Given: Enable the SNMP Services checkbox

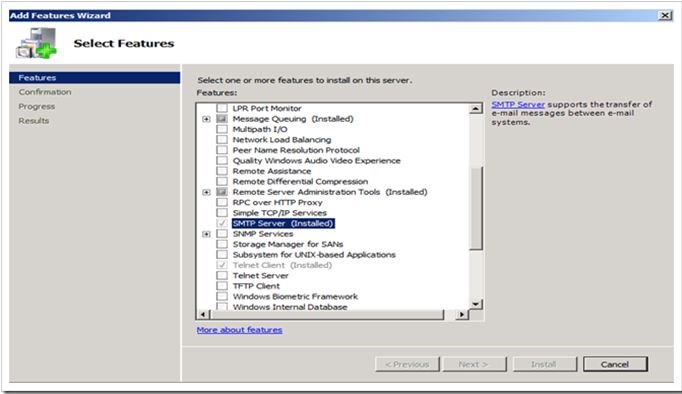Looking at the screenshot, I should click(222, 234).
